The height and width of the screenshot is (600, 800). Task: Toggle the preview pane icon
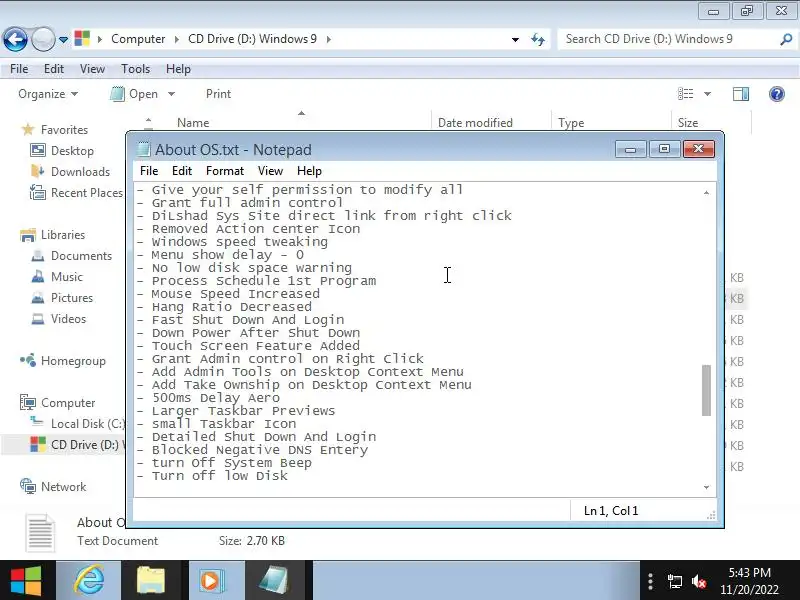tap(741, 94)
